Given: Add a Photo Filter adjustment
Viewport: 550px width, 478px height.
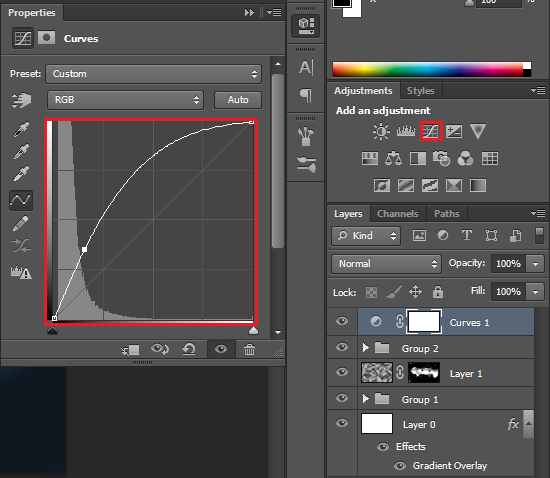Looking at the screenshot, I should 441,158.
